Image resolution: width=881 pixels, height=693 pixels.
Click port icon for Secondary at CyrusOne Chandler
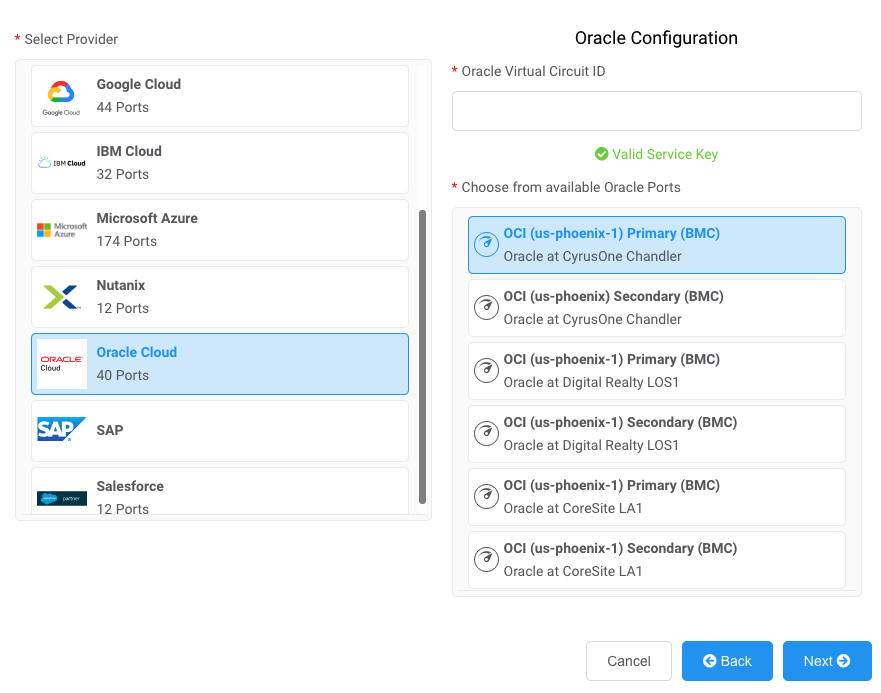[x=486, y=307]
